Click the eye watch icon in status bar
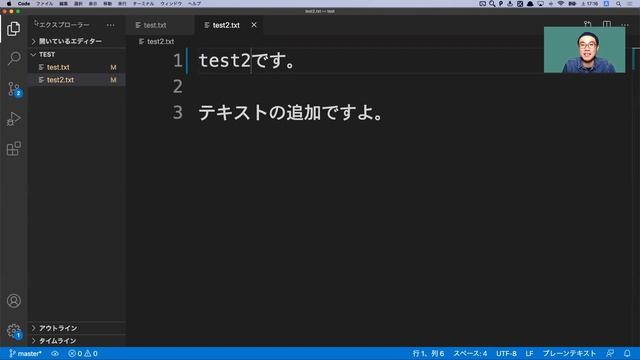The width and height of the screenshot is (640, 360). (55, 353)
